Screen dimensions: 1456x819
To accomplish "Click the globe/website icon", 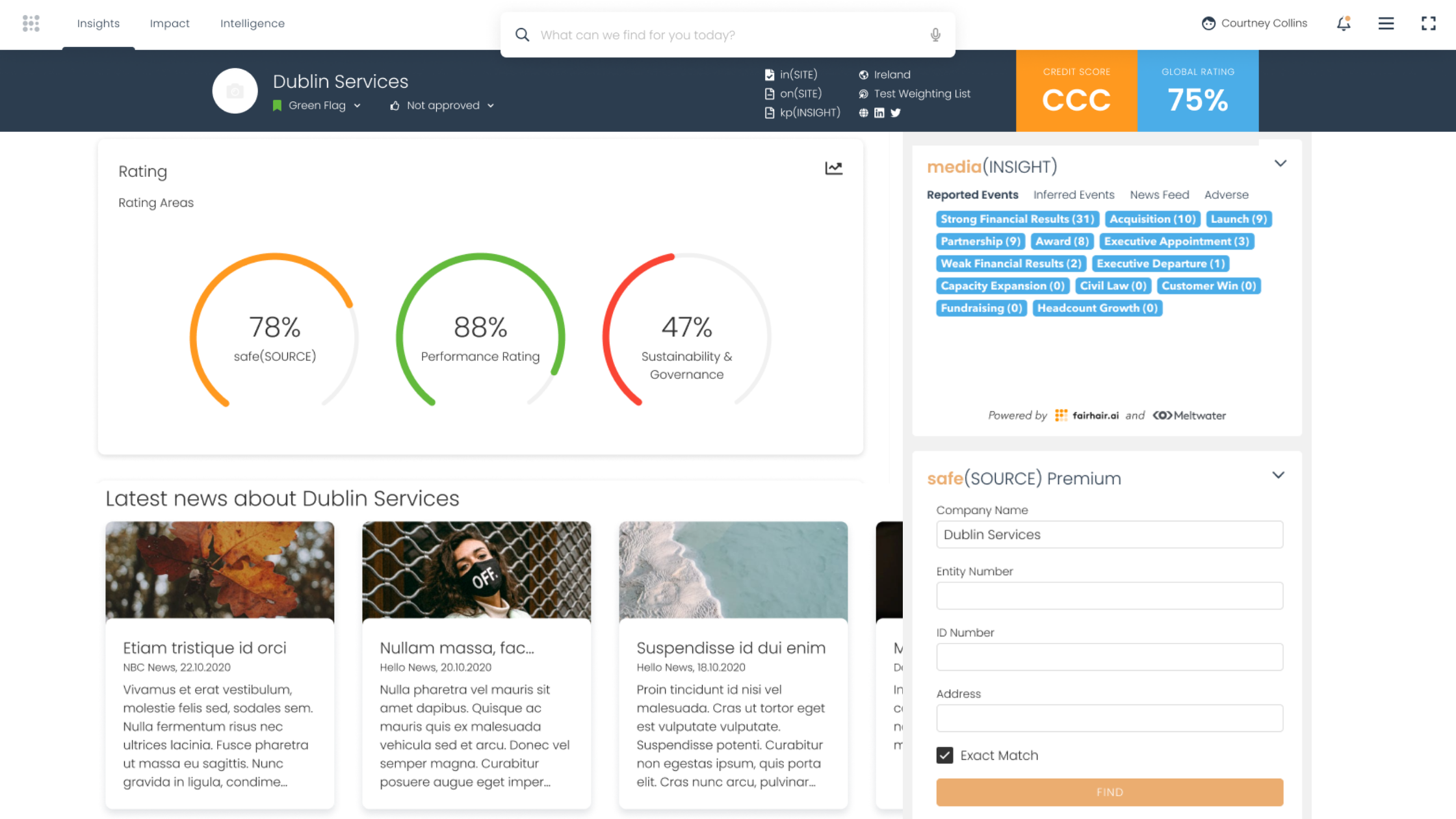I will pos(863,112).
